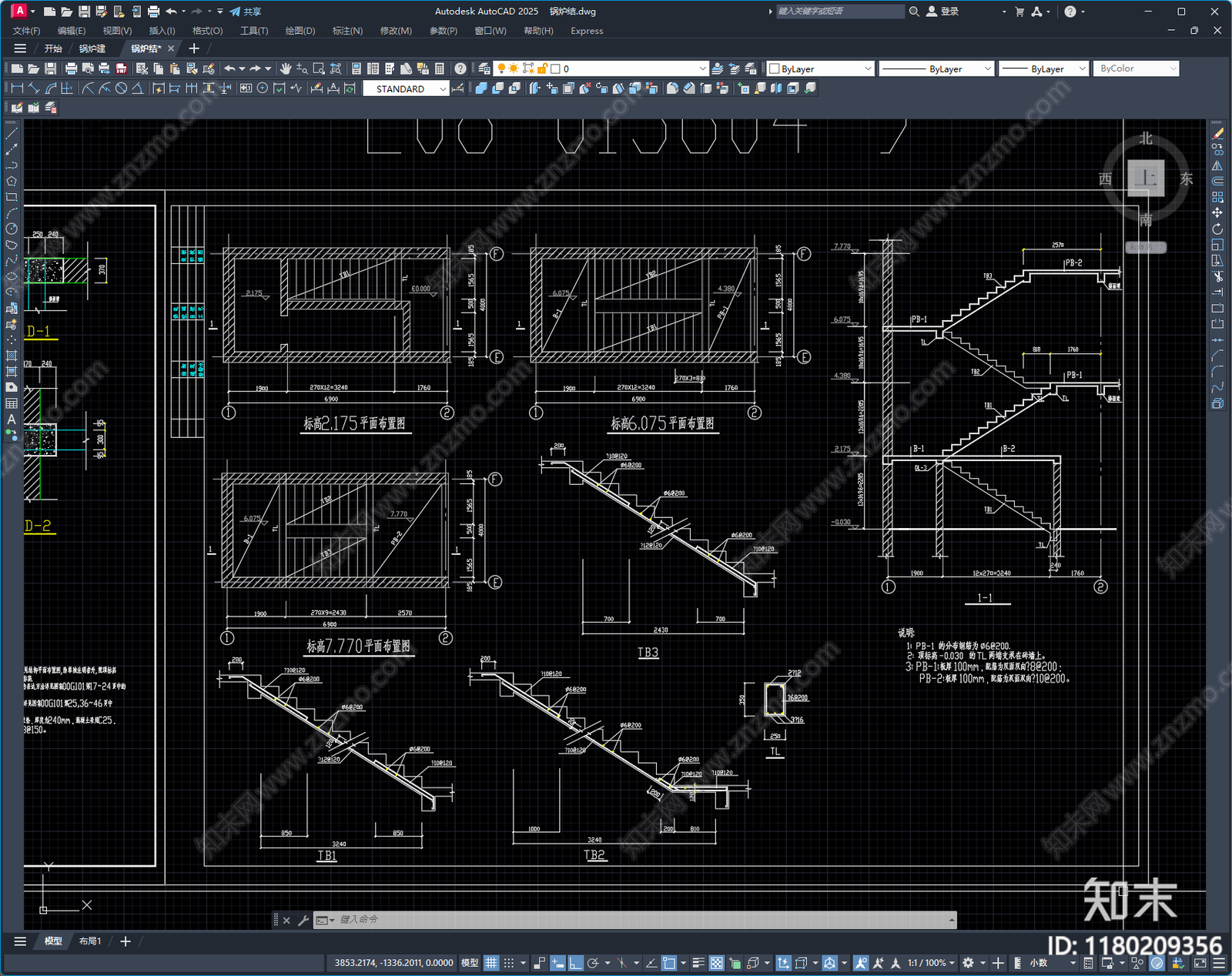Screen dimensions: 1232x976
Task: Click the Export DWF icon
Action: pos(121,69)
